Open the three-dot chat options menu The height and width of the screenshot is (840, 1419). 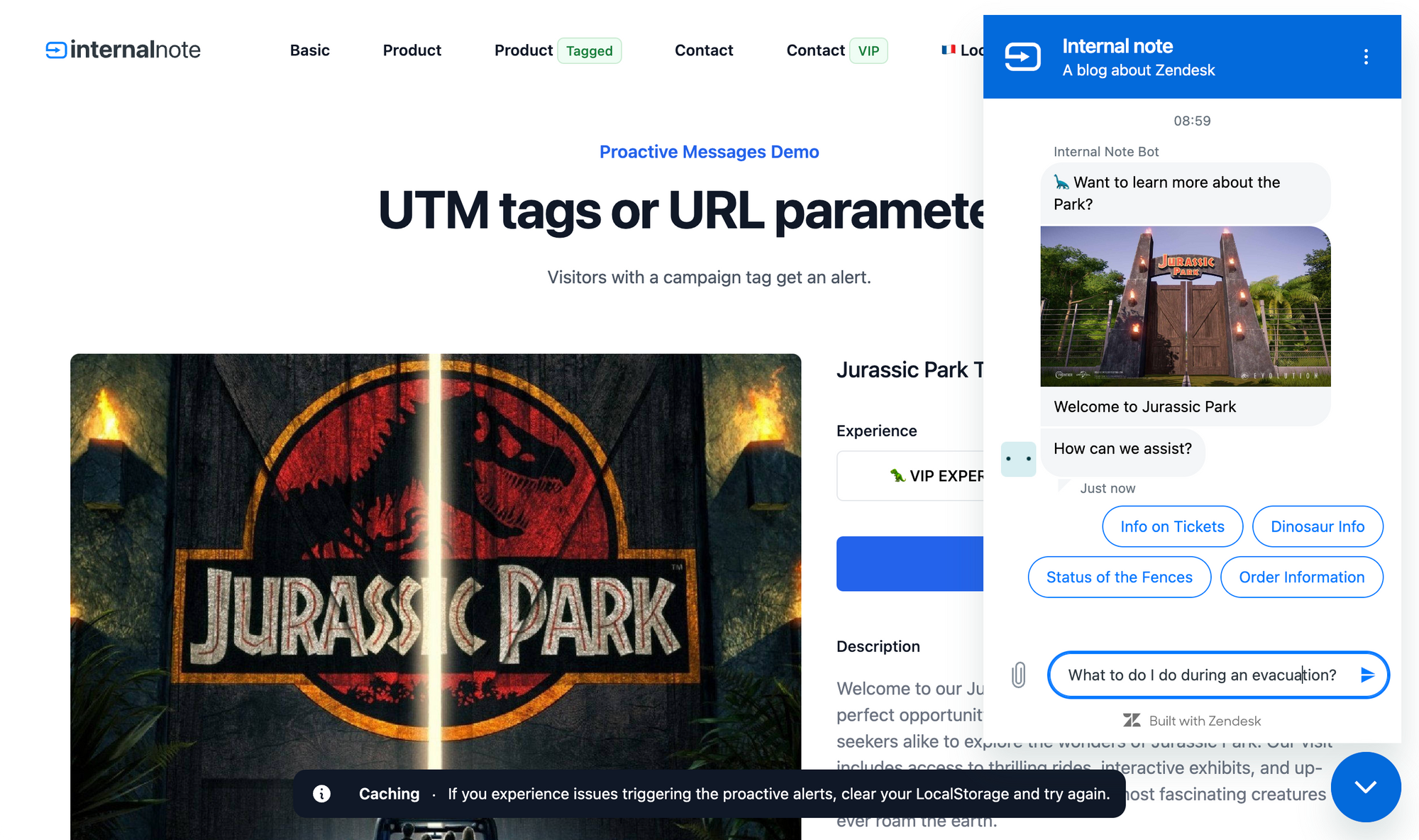click(1366, 57)
